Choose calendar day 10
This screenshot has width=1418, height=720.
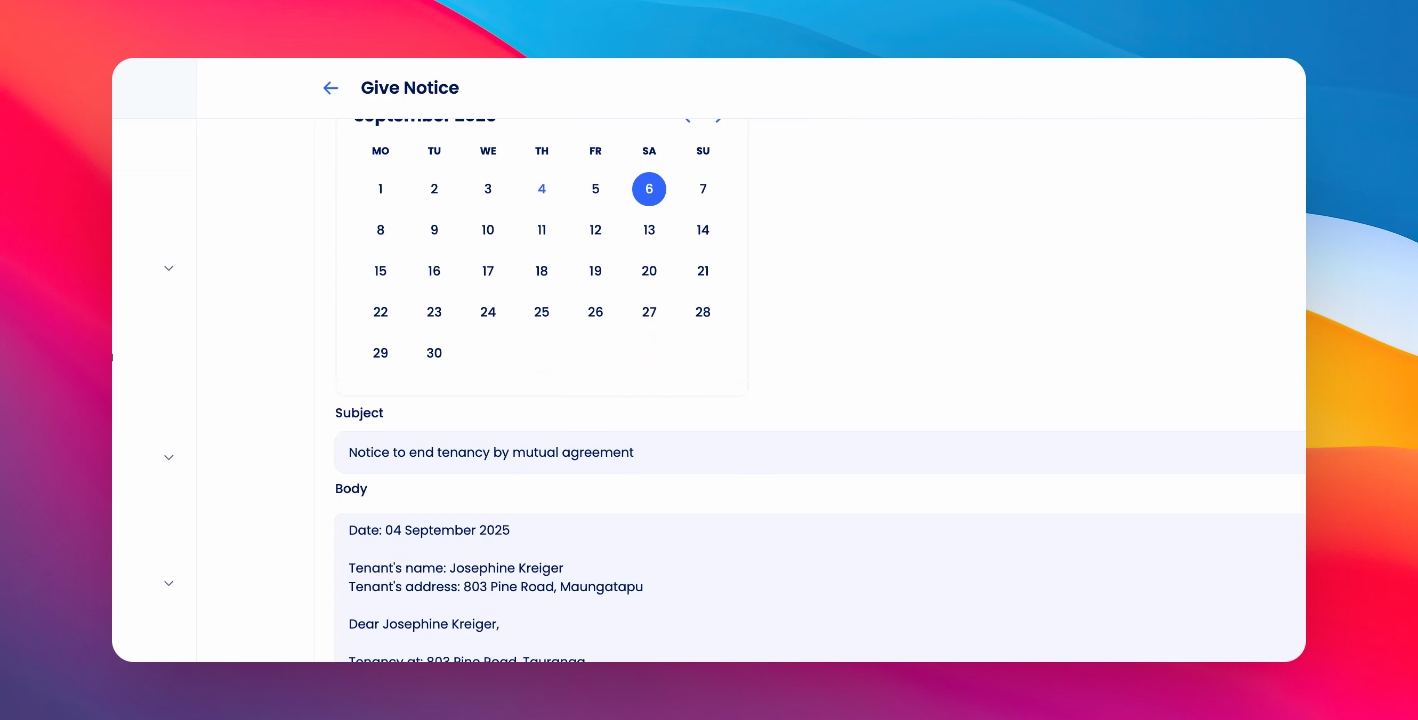[488, 230]
